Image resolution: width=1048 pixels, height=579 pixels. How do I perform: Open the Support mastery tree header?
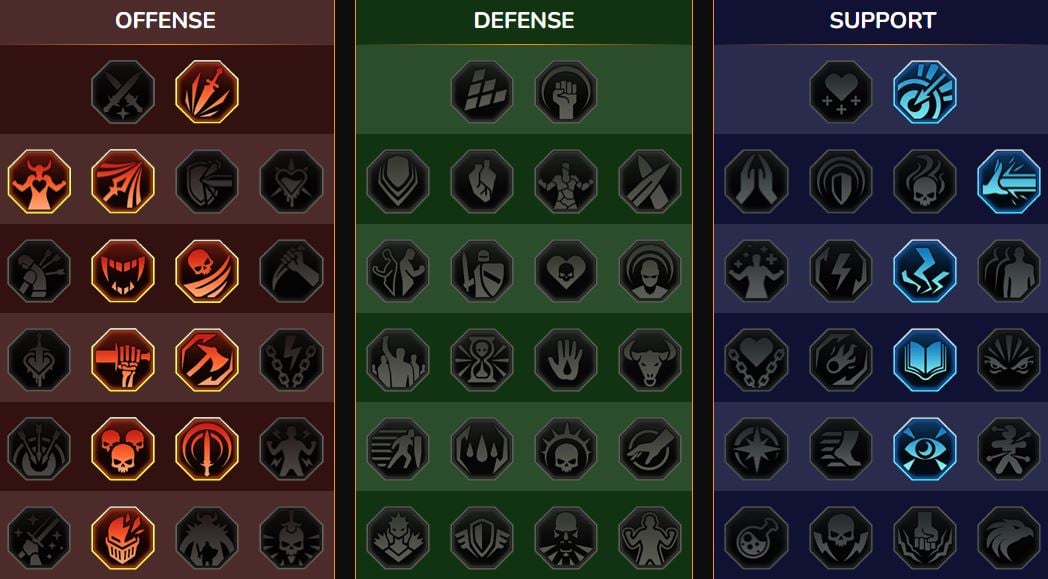[883, 21]
